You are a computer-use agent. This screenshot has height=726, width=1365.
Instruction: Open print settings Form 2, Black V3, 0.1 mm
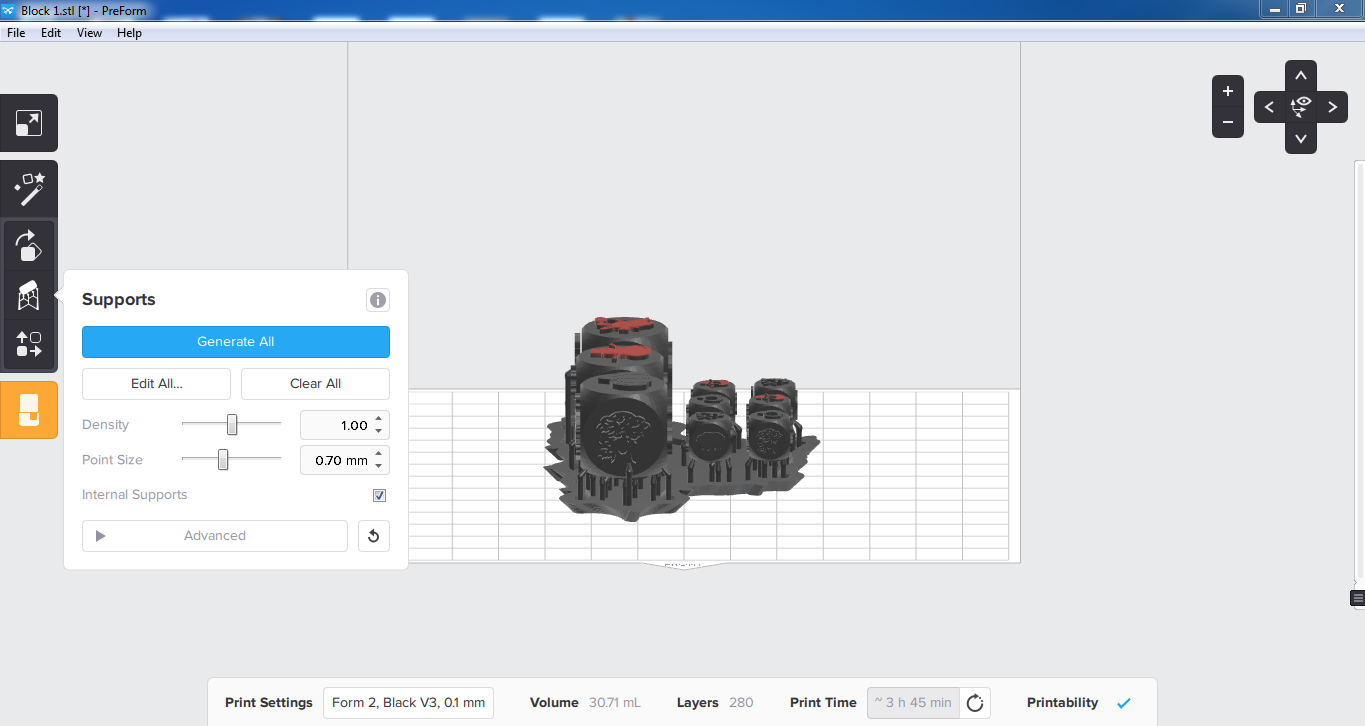(408, 703)
